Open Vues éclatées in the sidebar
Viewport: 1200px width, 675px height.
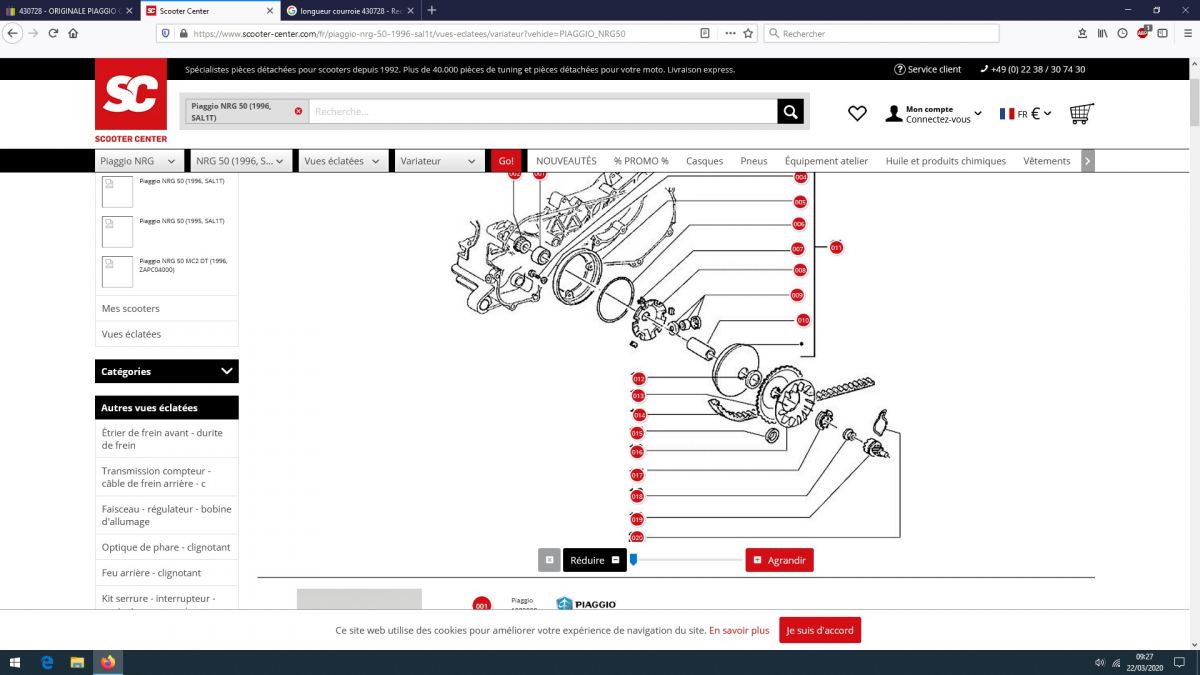131,334
